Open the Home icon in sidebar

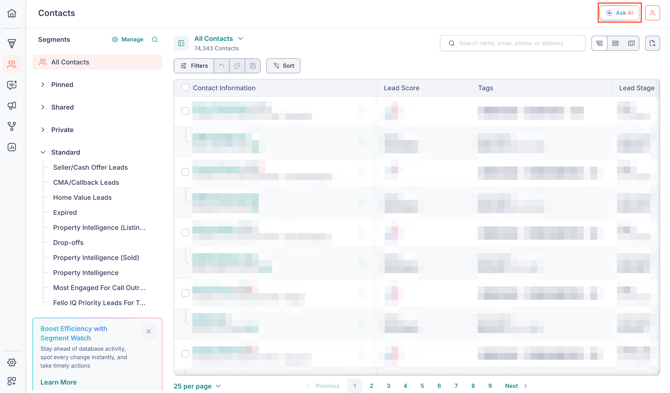pyautogui.click(x=12, y=13)
